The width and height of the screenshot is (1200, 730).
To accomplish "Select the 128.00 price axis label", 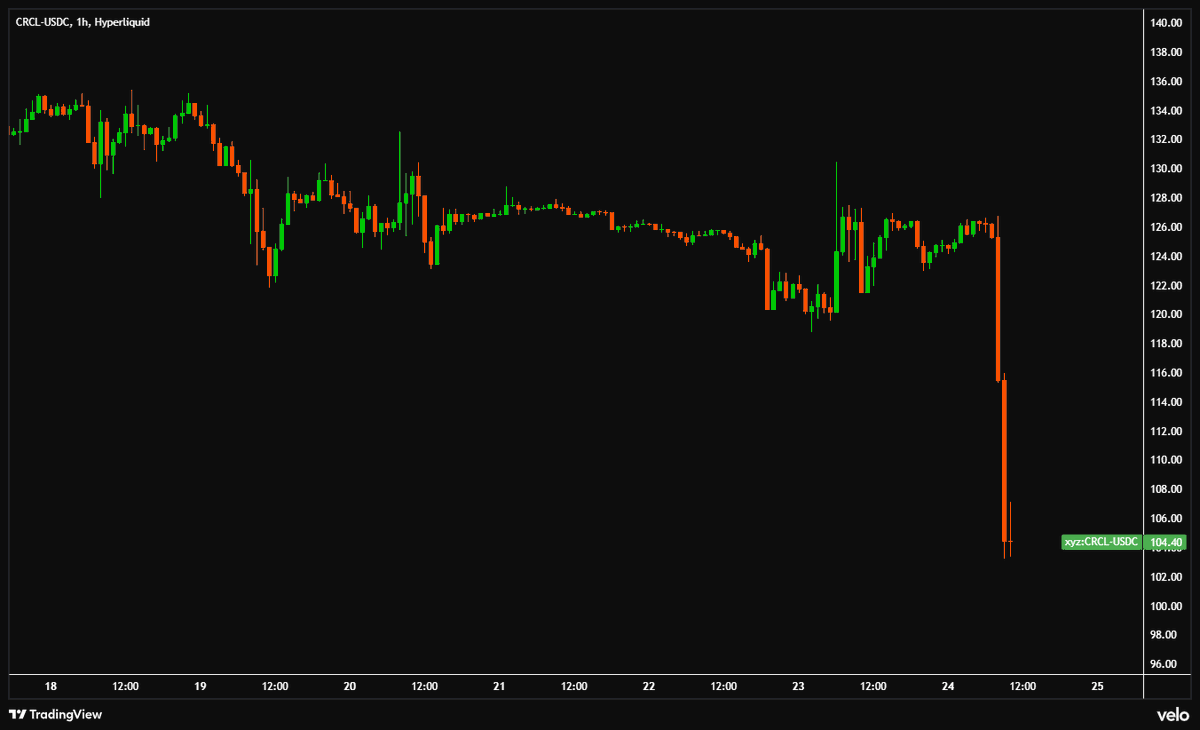I will tap(1167, 198).
